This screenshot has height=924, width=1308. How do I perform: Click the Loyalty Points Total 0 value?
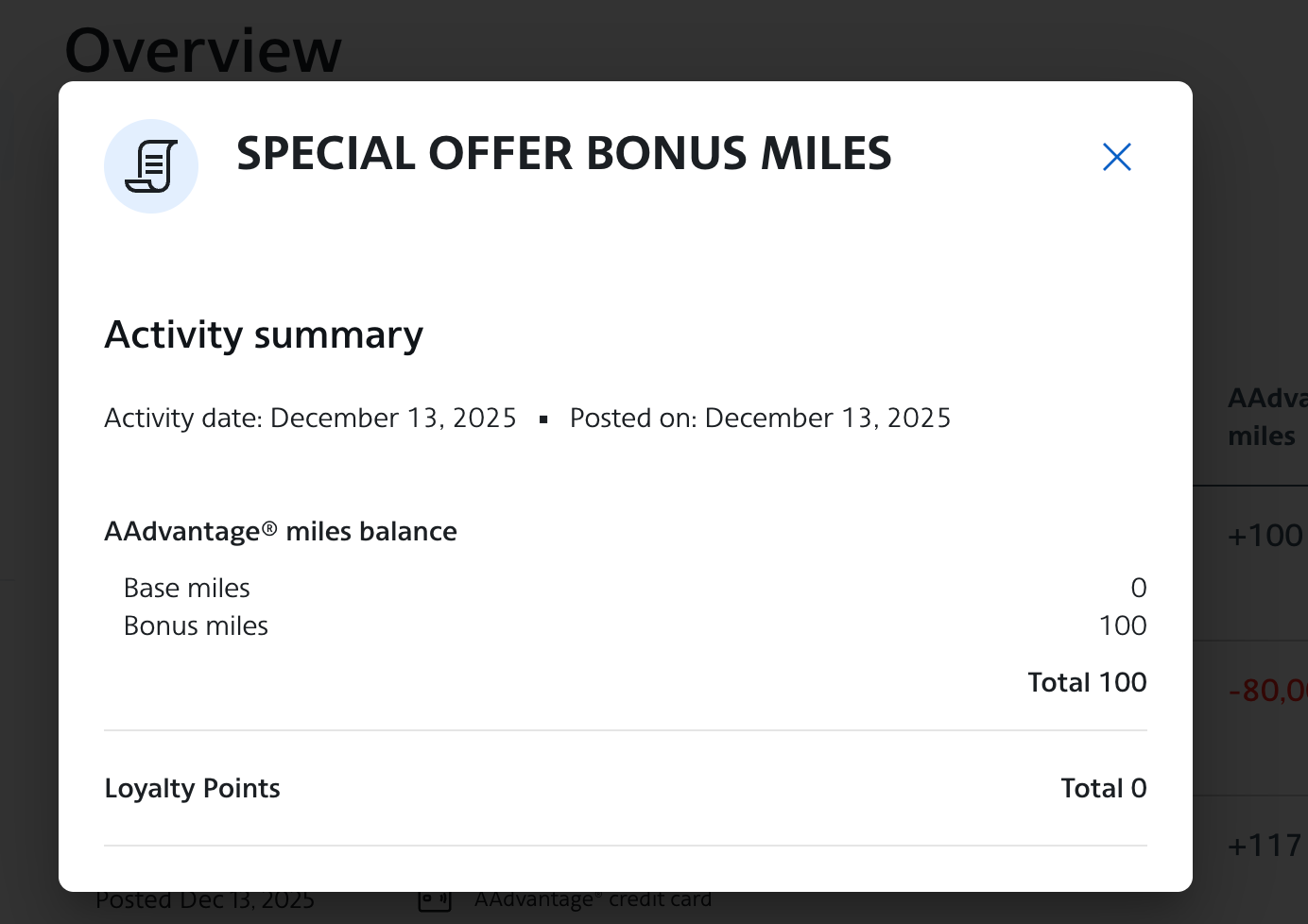tap(1103, 788)
